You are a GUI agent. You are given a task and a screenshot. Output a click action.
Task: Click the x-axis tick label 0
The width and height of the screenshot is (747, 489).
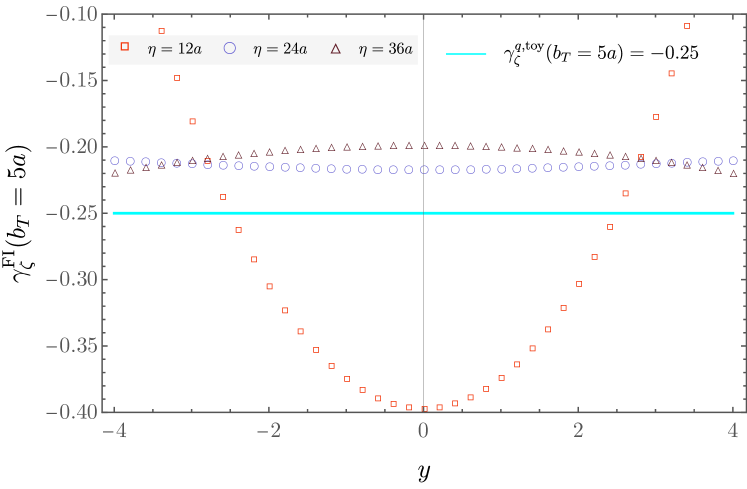(423, 431)
